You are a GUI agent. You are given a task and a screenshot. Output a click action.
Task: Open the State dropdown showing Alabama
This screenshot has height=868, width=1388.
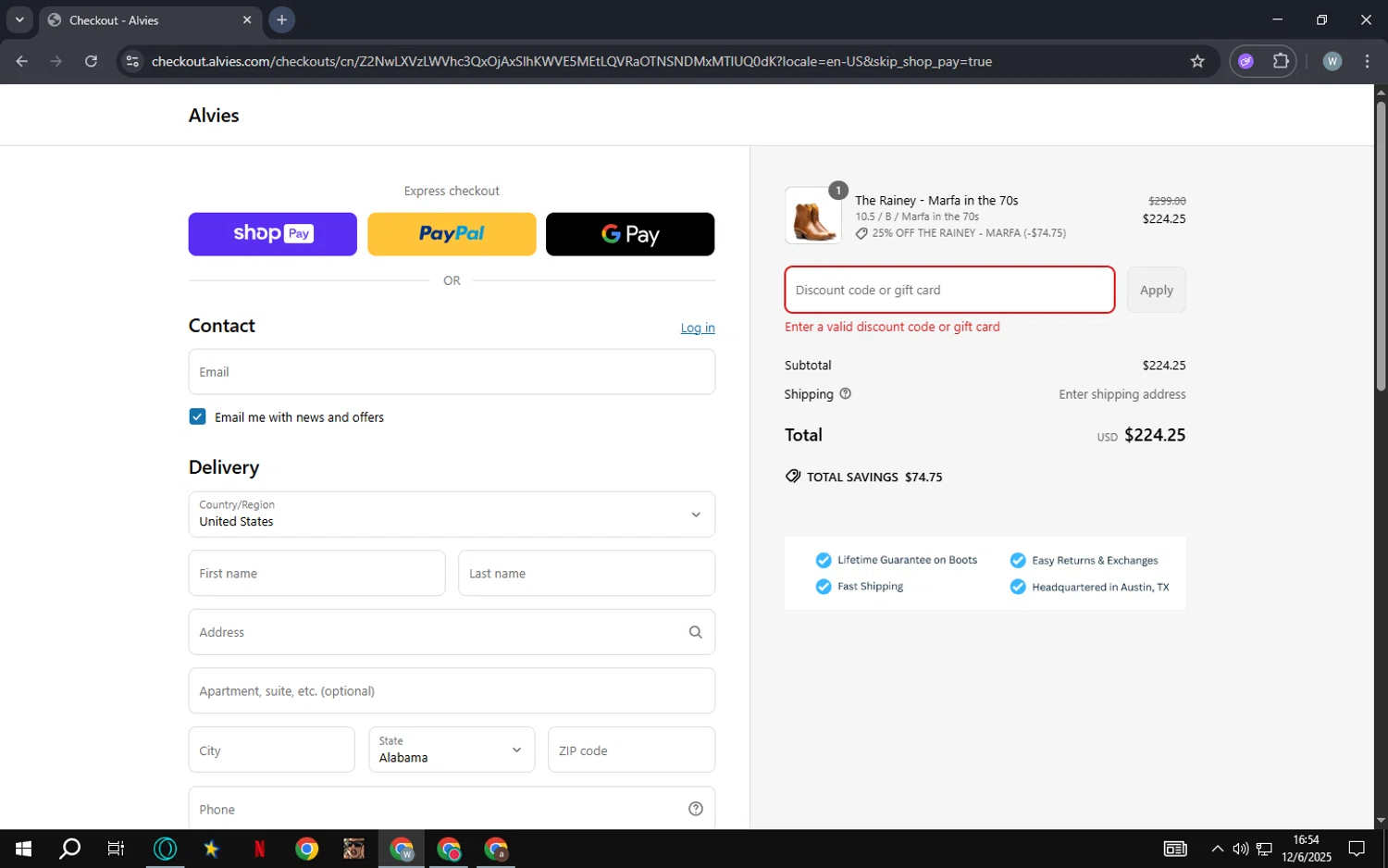tap(452, 750)
